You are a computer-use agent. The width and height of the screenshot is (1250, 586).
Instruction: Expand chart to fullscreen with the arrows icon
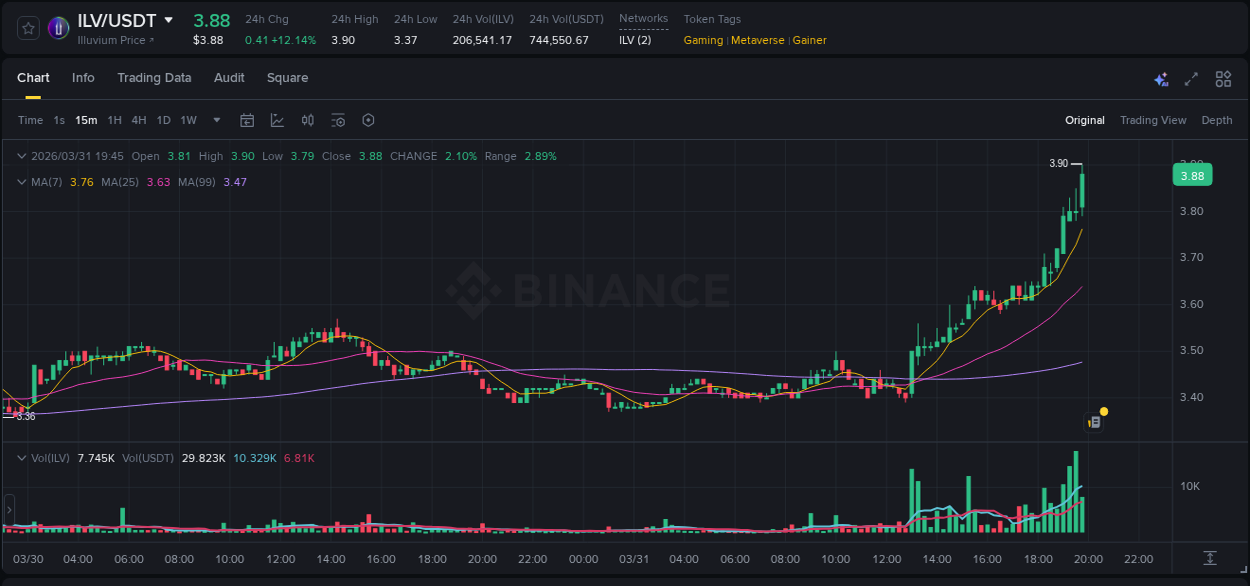tap(1191, 79)
